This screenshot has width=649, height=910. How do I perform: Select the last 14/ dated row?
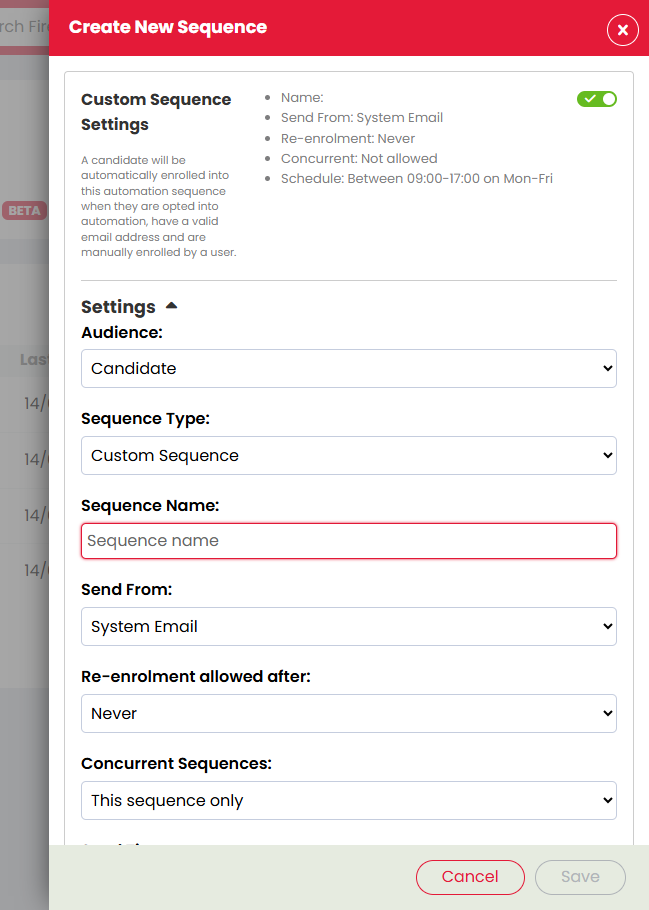click(36, 570)
